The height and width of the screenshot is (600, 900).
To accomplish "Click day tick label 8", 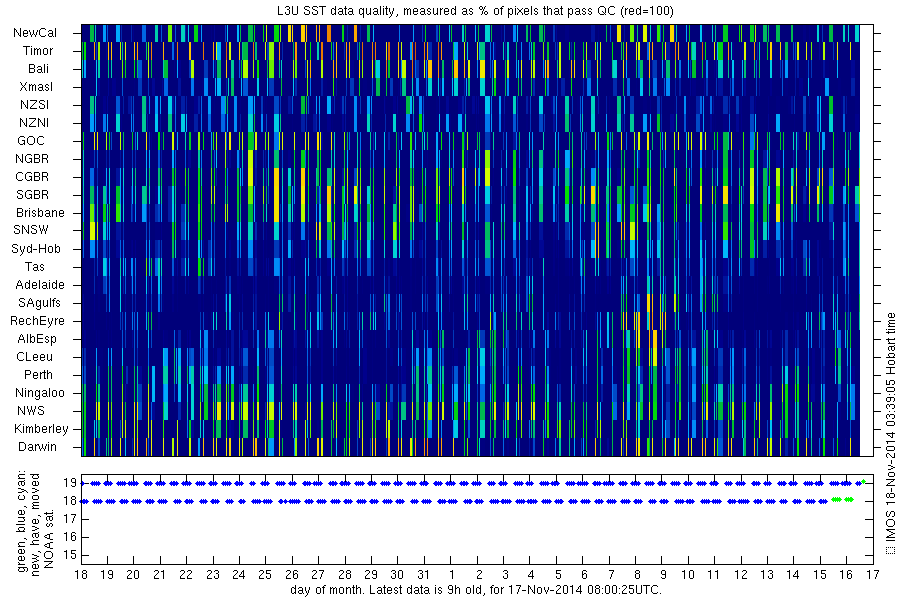I will tap(637, 575).
